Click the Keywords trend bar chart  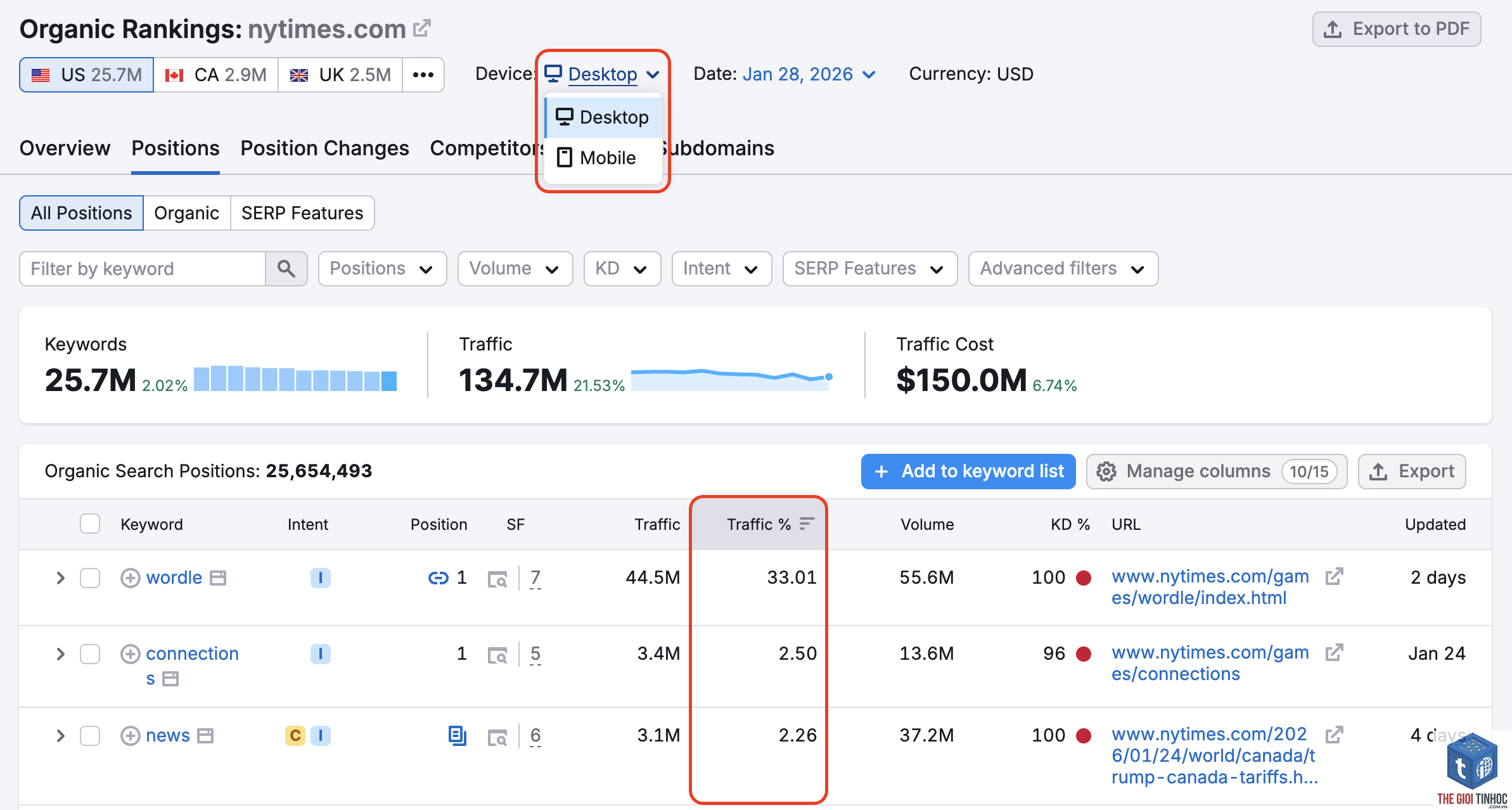click(x=295, y=378)
